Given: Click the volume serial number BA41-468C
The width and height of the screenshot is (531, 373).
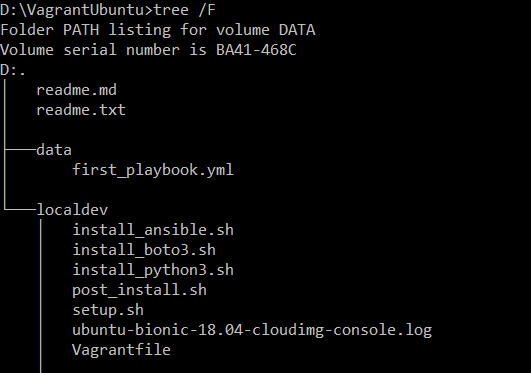Looking at the screenshot, I should coord(256,50).
